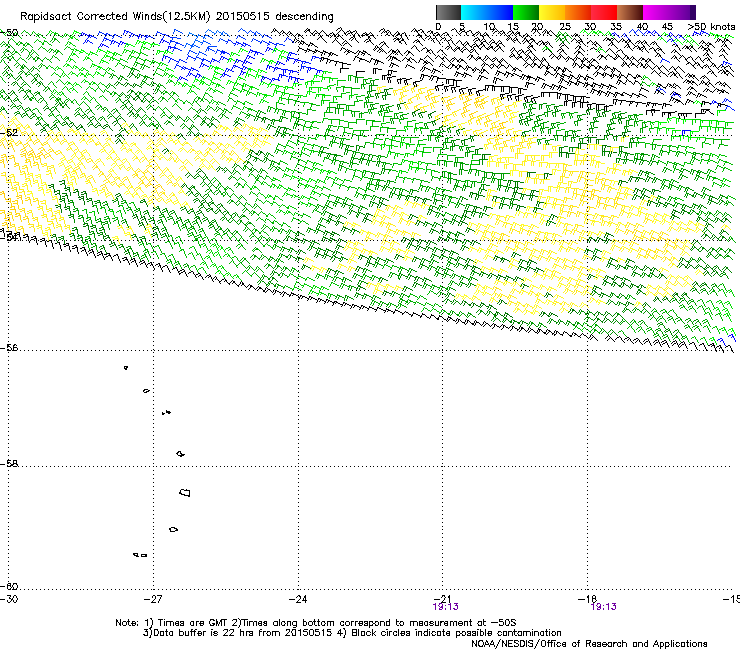Click the green 15-20 knots legend swatch
Image resolution: width=740 pixels, height=650 pixels.
526,12
